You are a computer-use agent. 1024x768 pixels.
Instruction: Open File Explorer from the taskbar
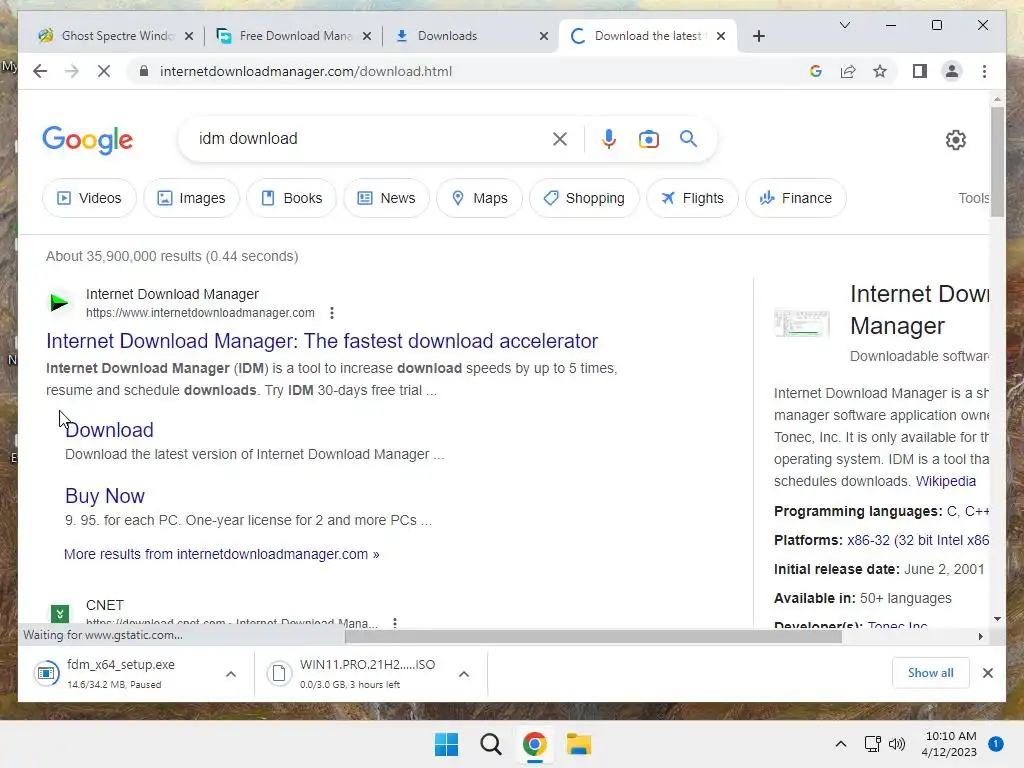click(x=579, y=744)
